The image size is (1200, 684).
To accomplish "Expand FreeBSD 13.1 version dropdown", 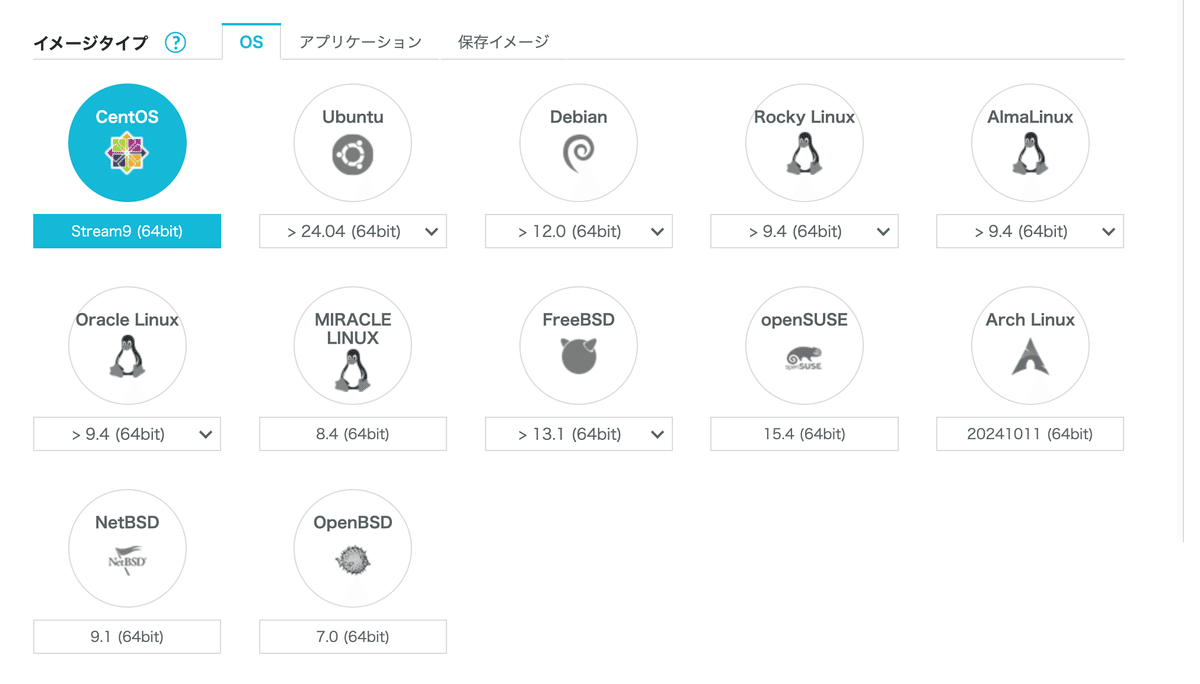I will click(x=579, y=434).
